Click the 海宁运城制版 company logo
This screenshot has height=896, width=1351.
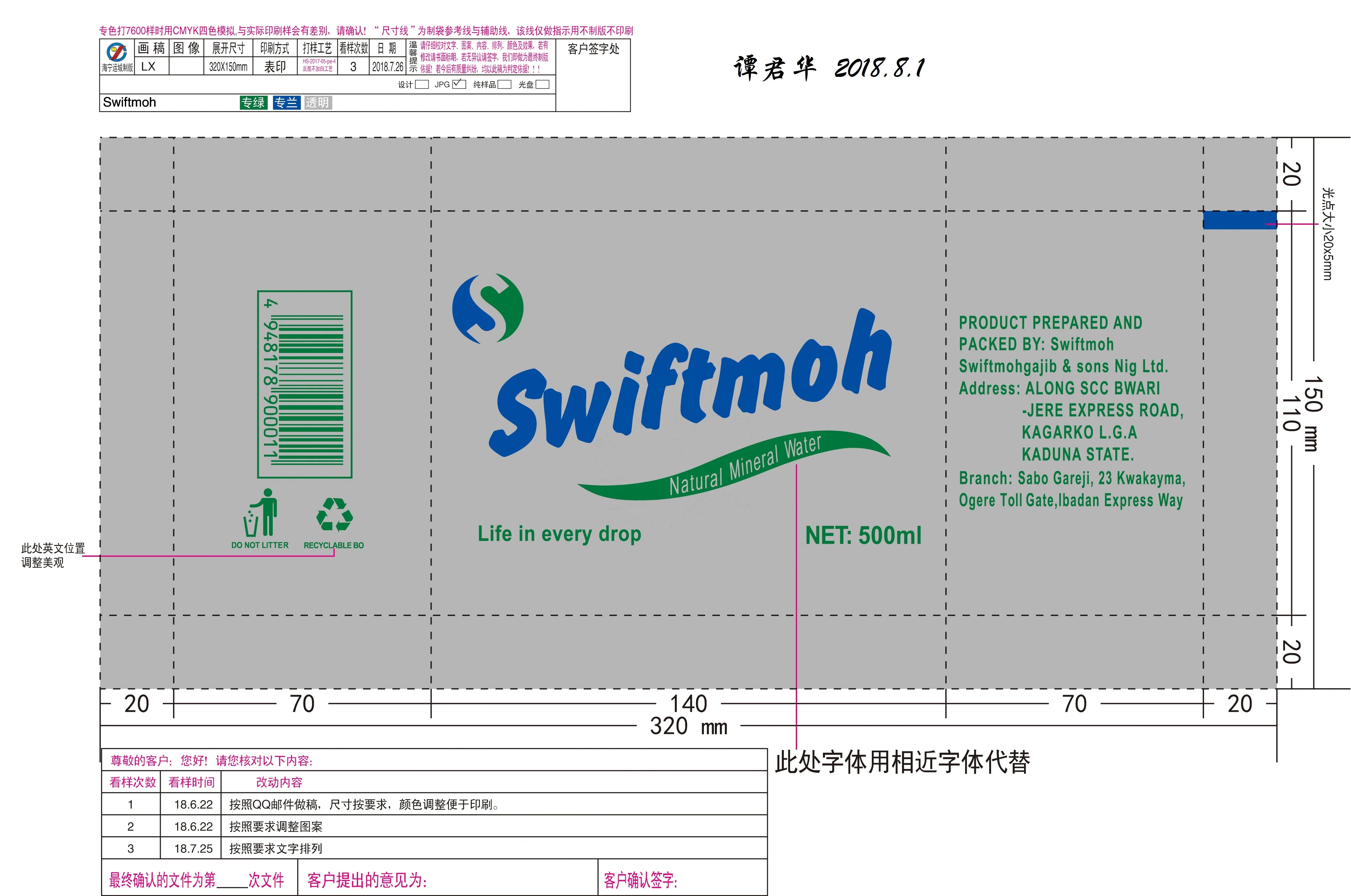pyautogui.click(x=117, y=53)
